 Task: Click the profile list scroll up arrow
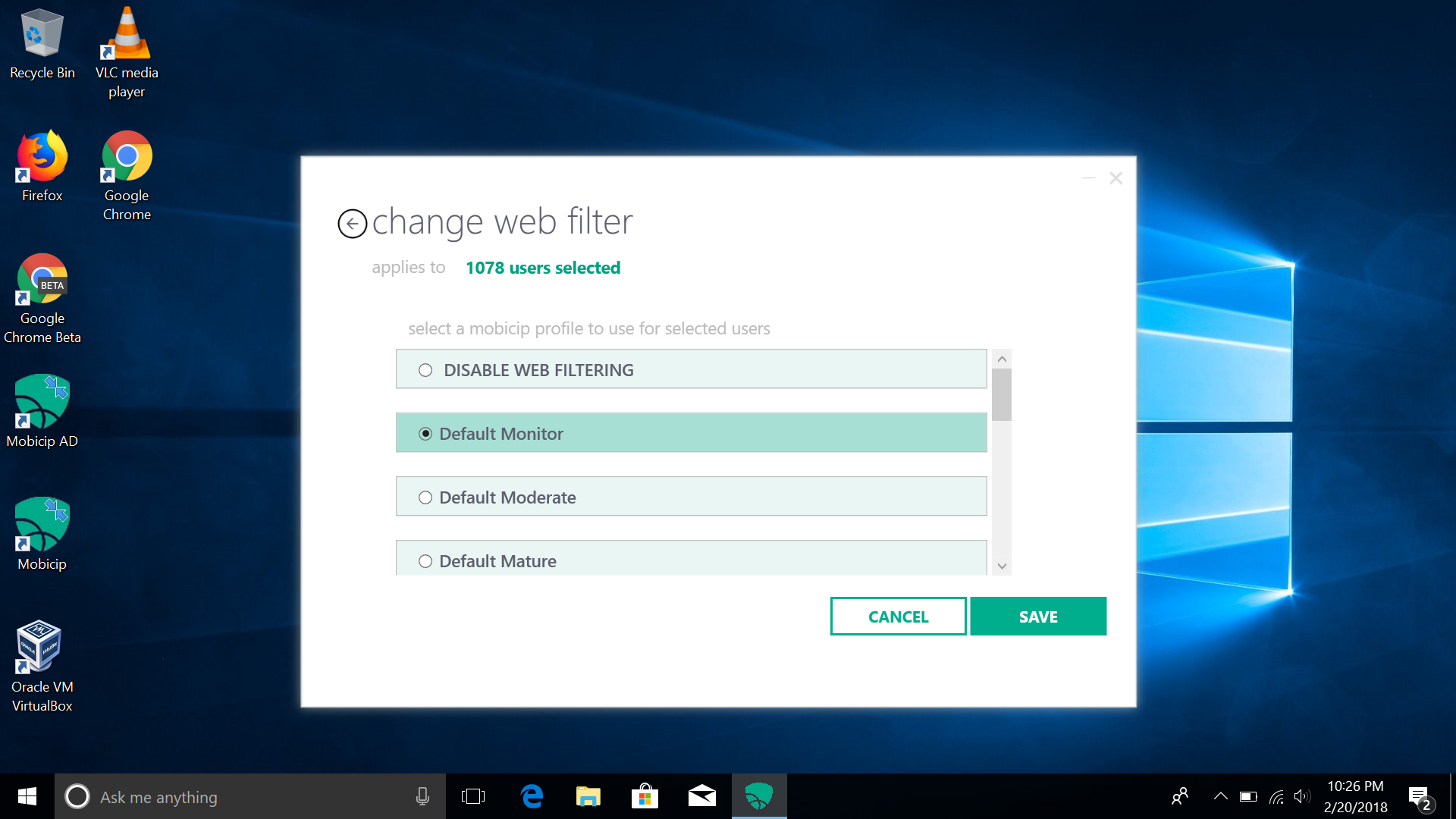pos(1002,359)
